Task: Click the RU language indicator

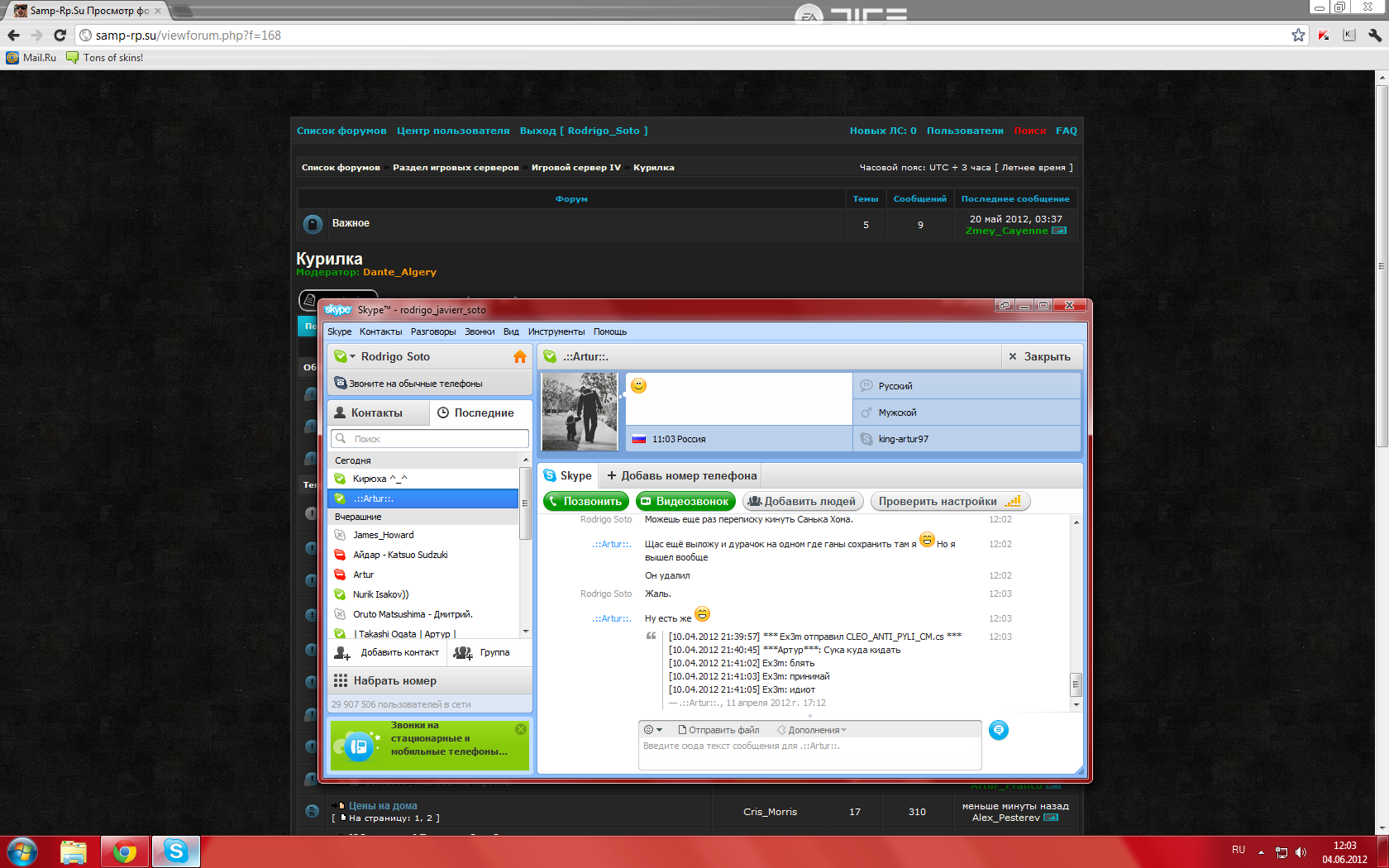Action: click(1239, 850)
